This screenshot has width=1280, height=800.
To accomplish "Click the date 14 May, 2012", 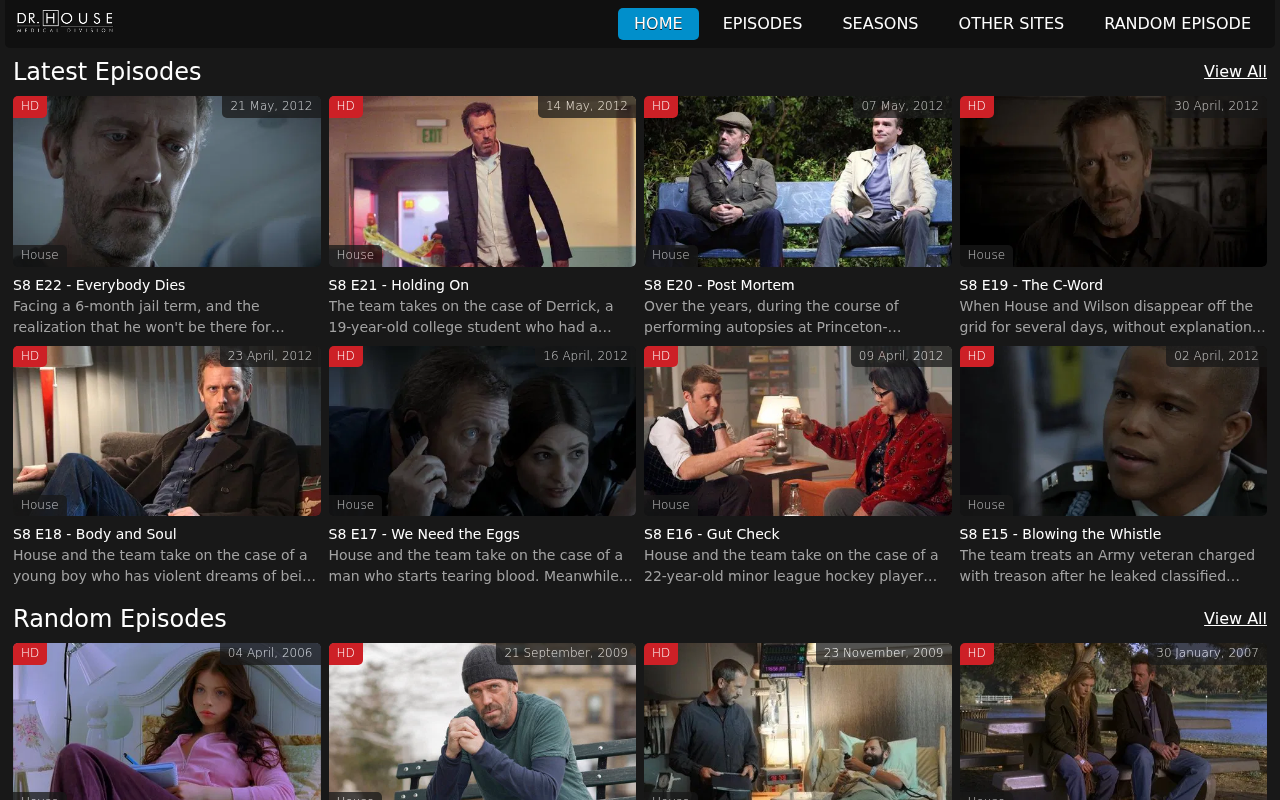I will coord(587,107).
